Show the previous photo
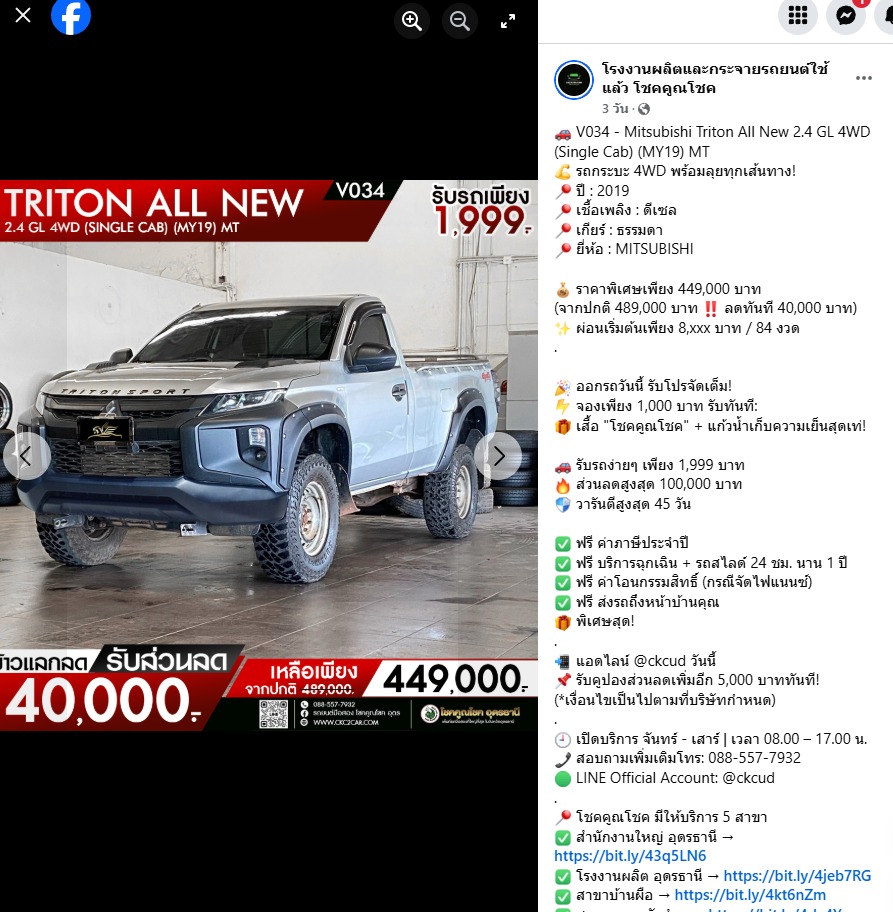This screenshot has height=912, width=893. point(26,457)
